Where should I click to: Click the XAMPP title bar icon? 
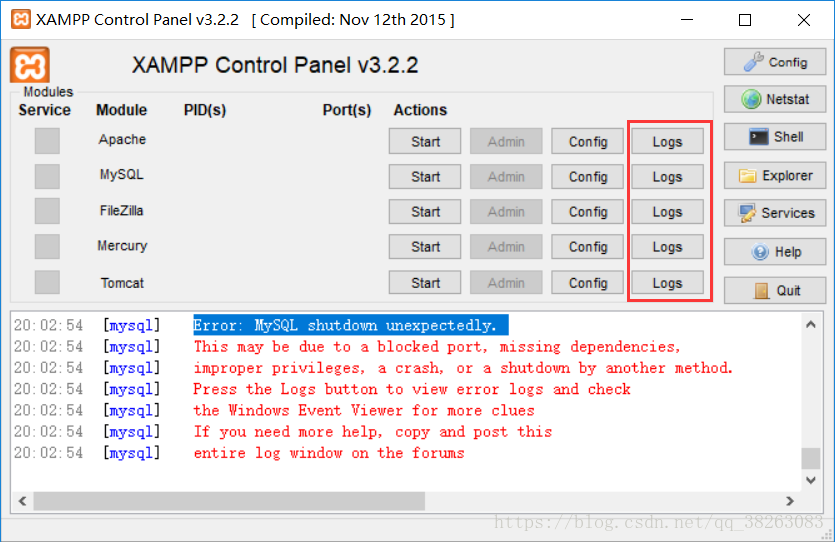[20, 20]
